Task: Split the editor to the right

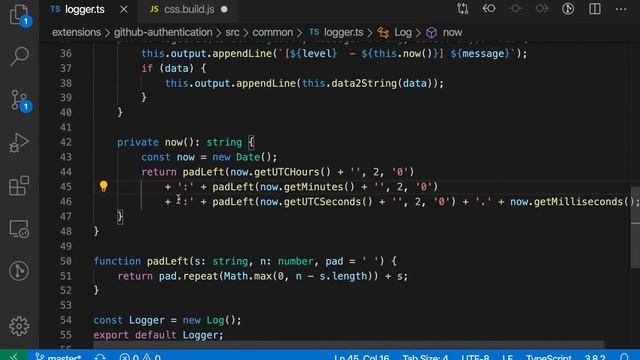Action: (x=595, y=9)
